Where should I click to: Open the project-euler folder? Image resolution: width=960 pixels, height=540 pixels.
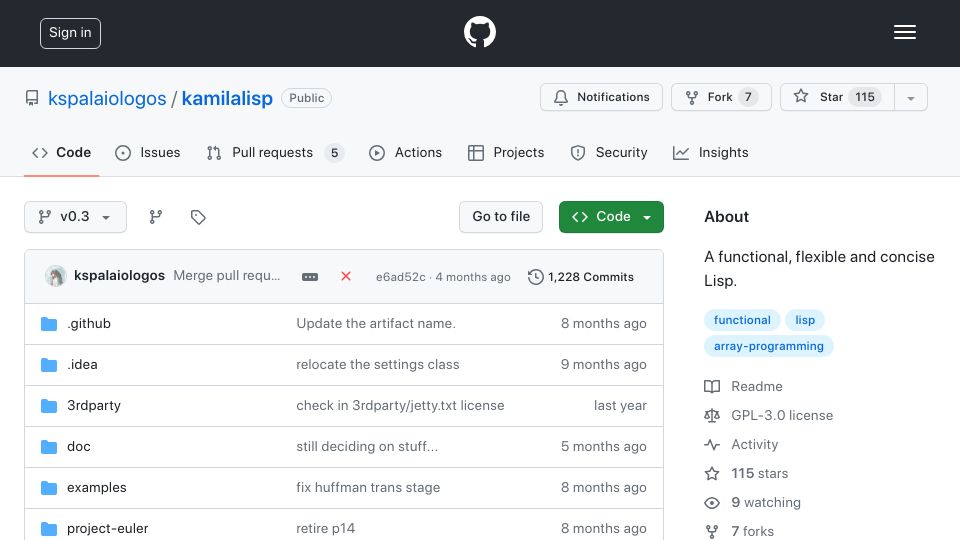[107, 528]
